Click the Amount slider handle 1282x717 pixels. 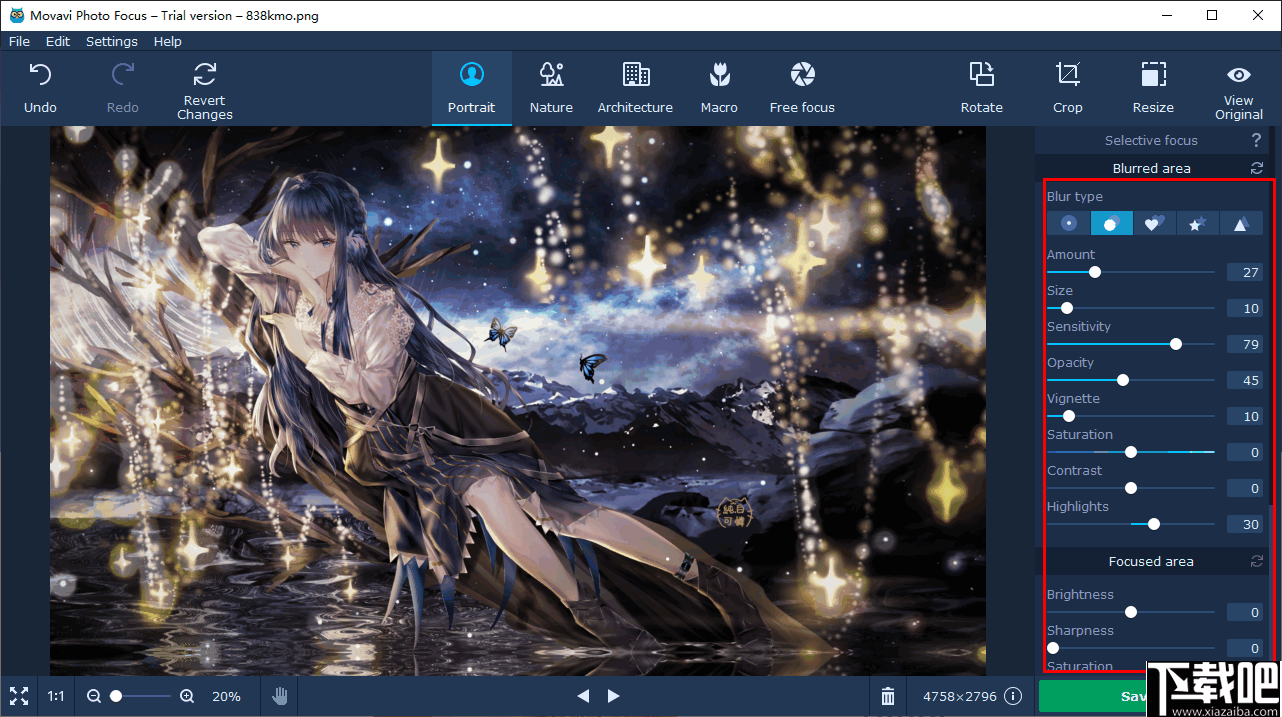click(x=1094, y=272)
